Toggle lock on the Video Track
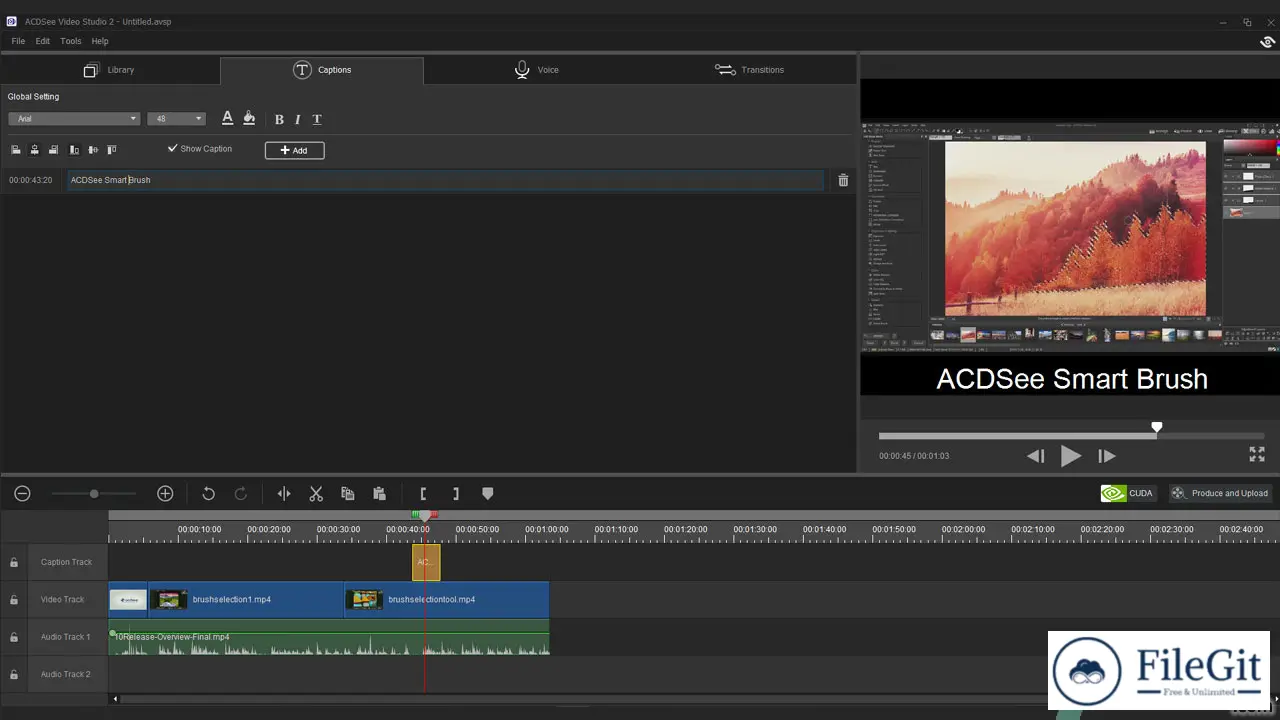Screen dimensions: 1280x720 pyautogui.click(x=14, y=600)
